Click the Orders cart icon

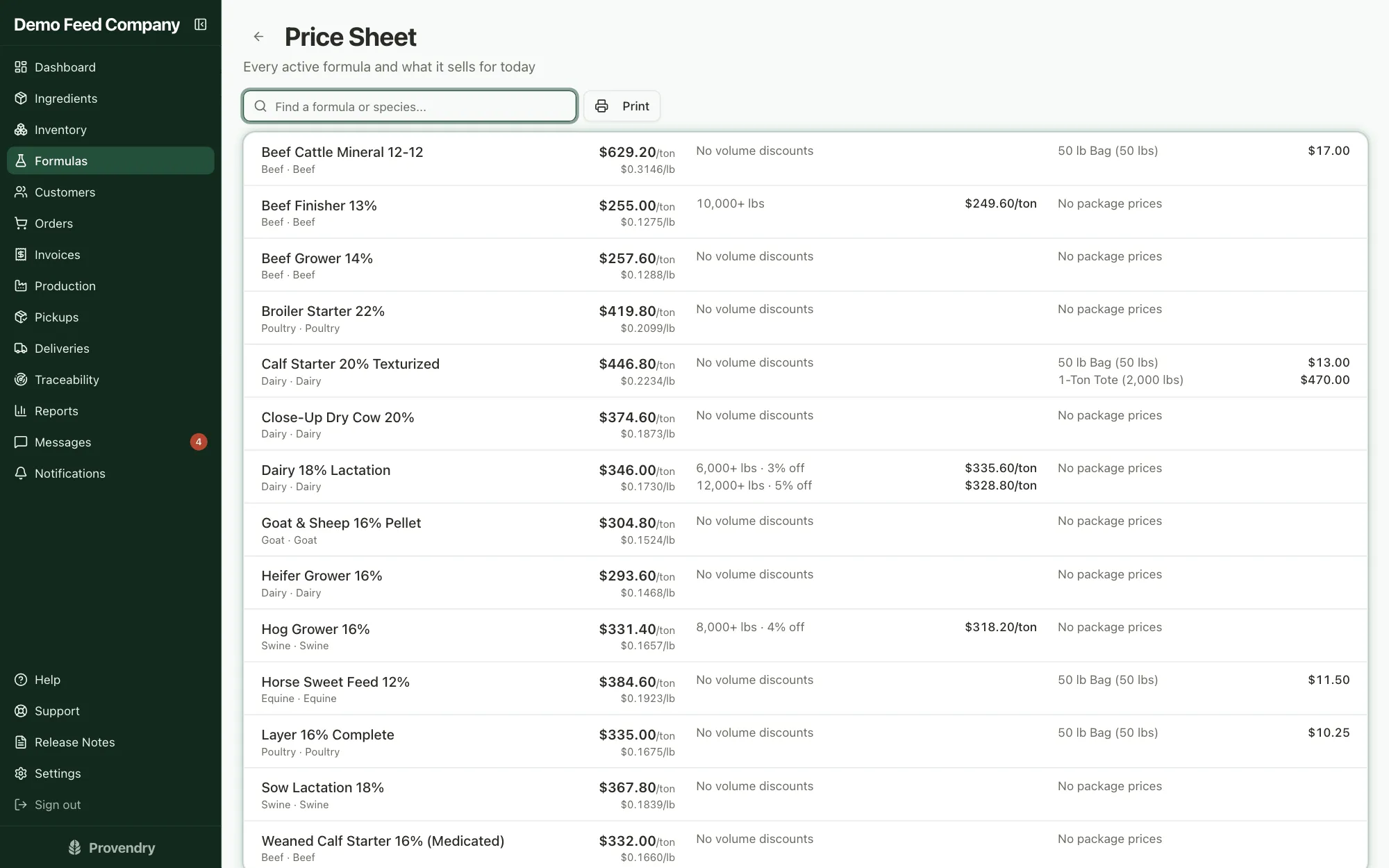21,223
